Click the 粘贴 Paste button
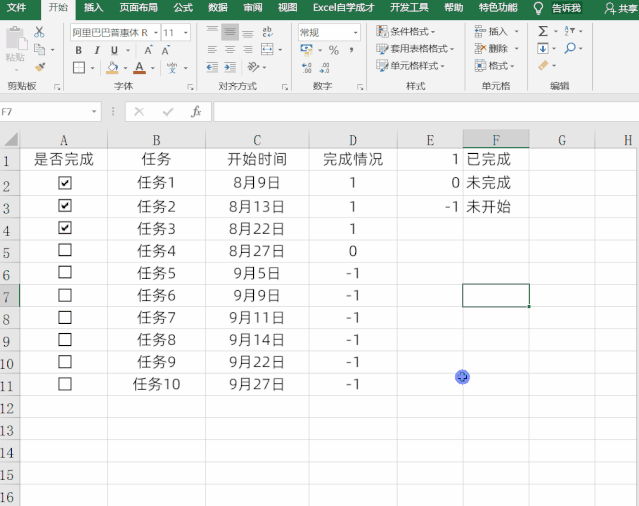Screen dimensions: 639x506 (16, 44)
